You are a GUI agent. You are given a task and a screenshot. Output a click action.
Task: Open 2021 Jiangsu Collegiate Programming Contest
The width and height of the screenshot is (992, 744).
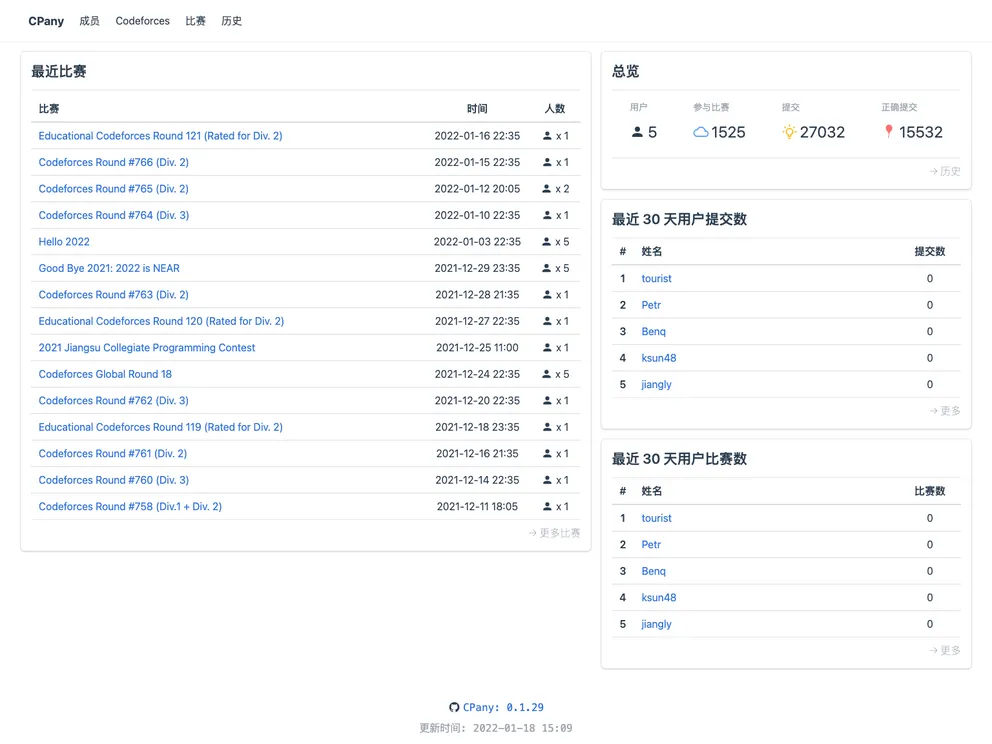(146, 348)
